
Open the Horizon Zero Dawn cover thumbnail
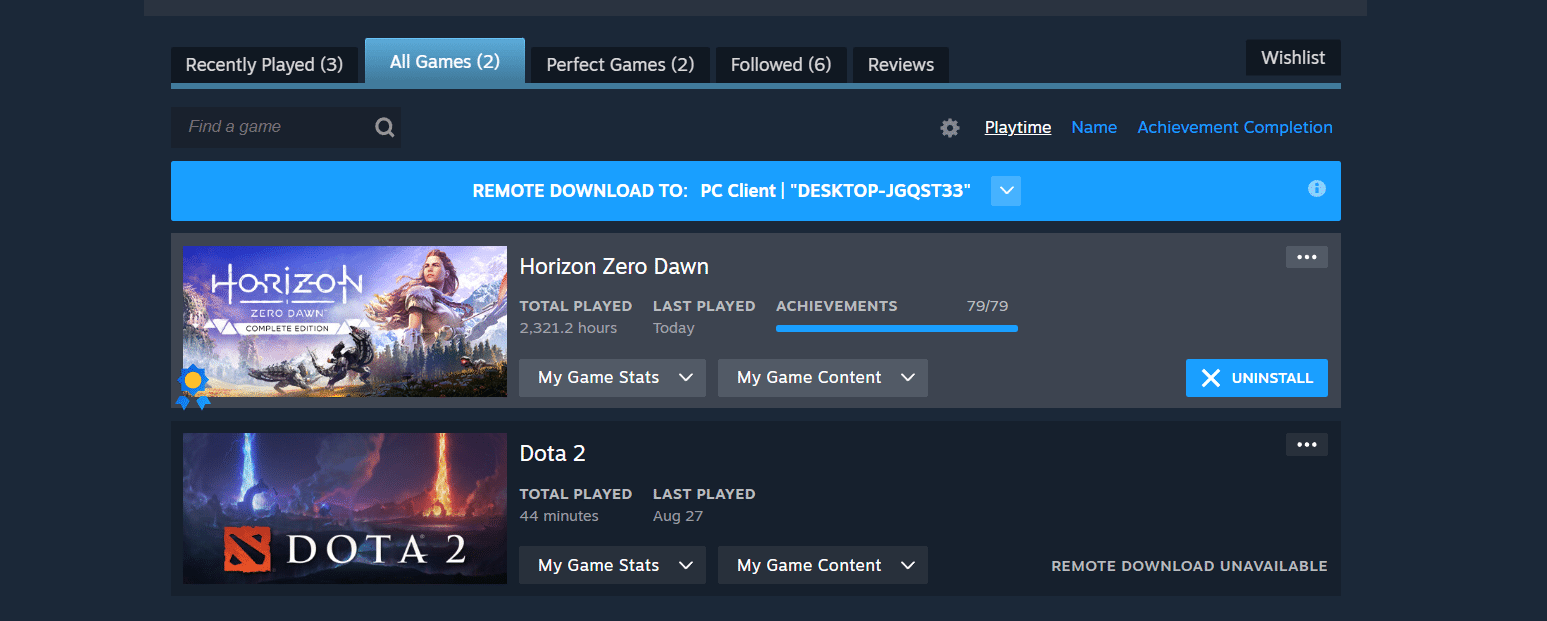pyautogui.click(x=345, y=322)
